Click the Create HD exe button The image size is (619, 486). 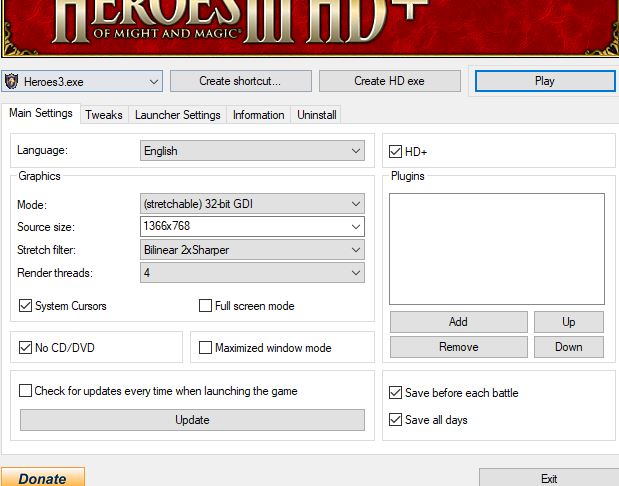tap(390, 81)
